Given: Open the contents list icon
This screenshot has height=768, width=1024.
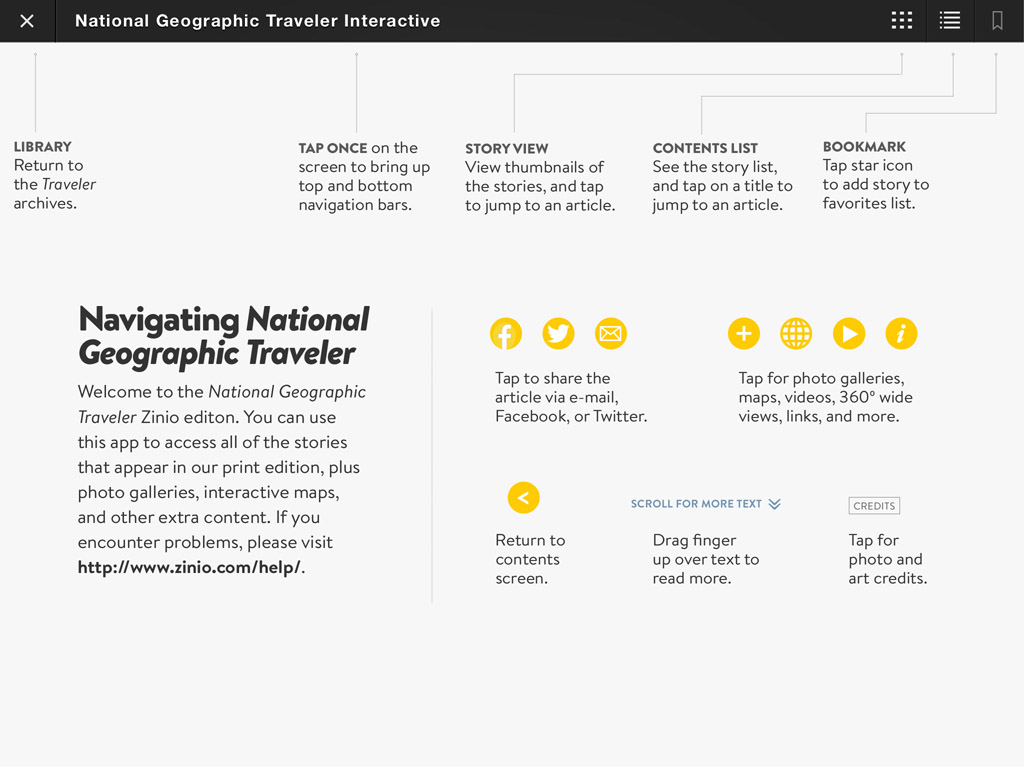Looking at the screenshot, I should (950, 21).
